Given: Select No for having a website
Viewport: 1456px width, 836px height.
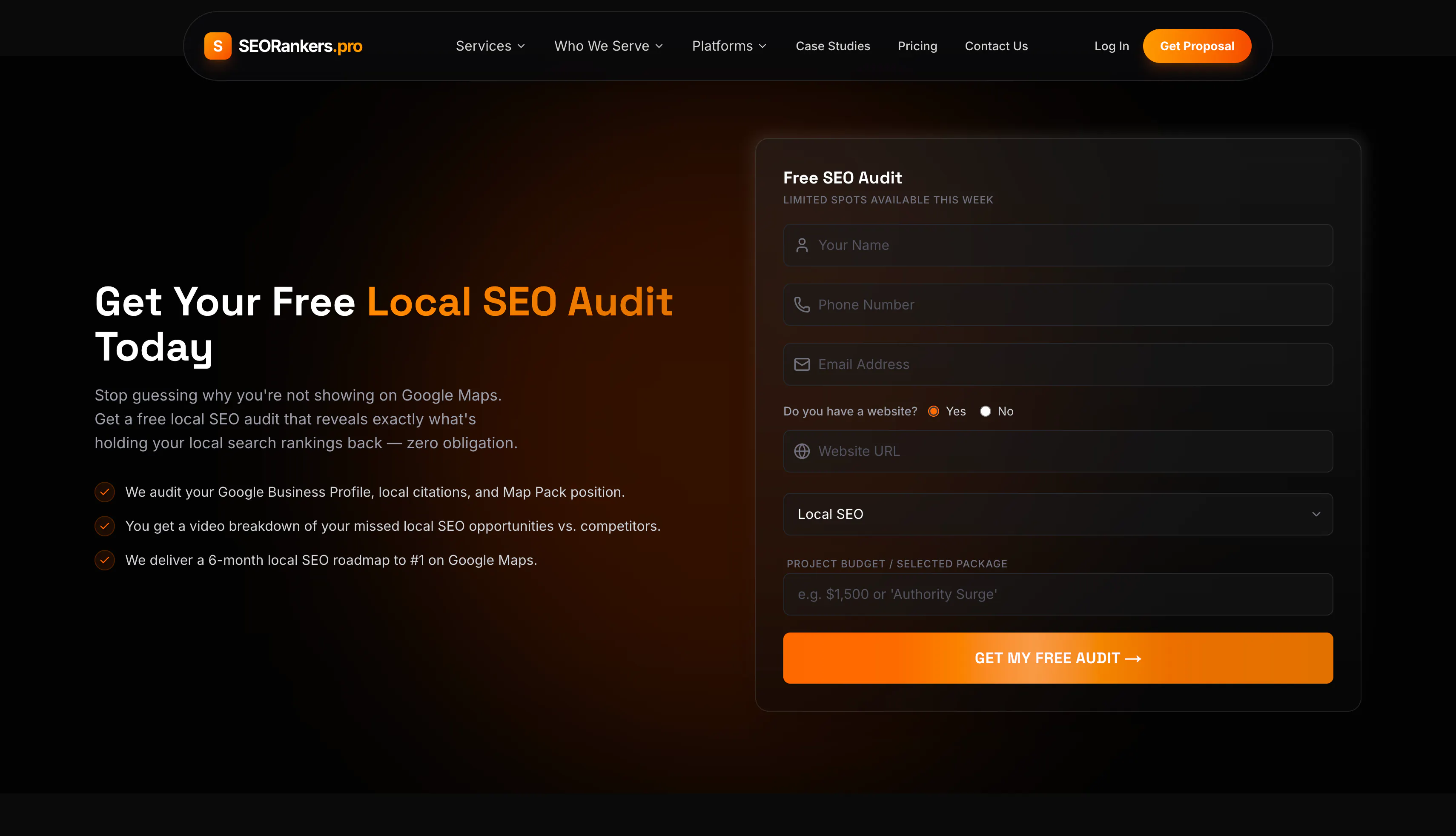Looking at the screenshot, I should [985, 411].
